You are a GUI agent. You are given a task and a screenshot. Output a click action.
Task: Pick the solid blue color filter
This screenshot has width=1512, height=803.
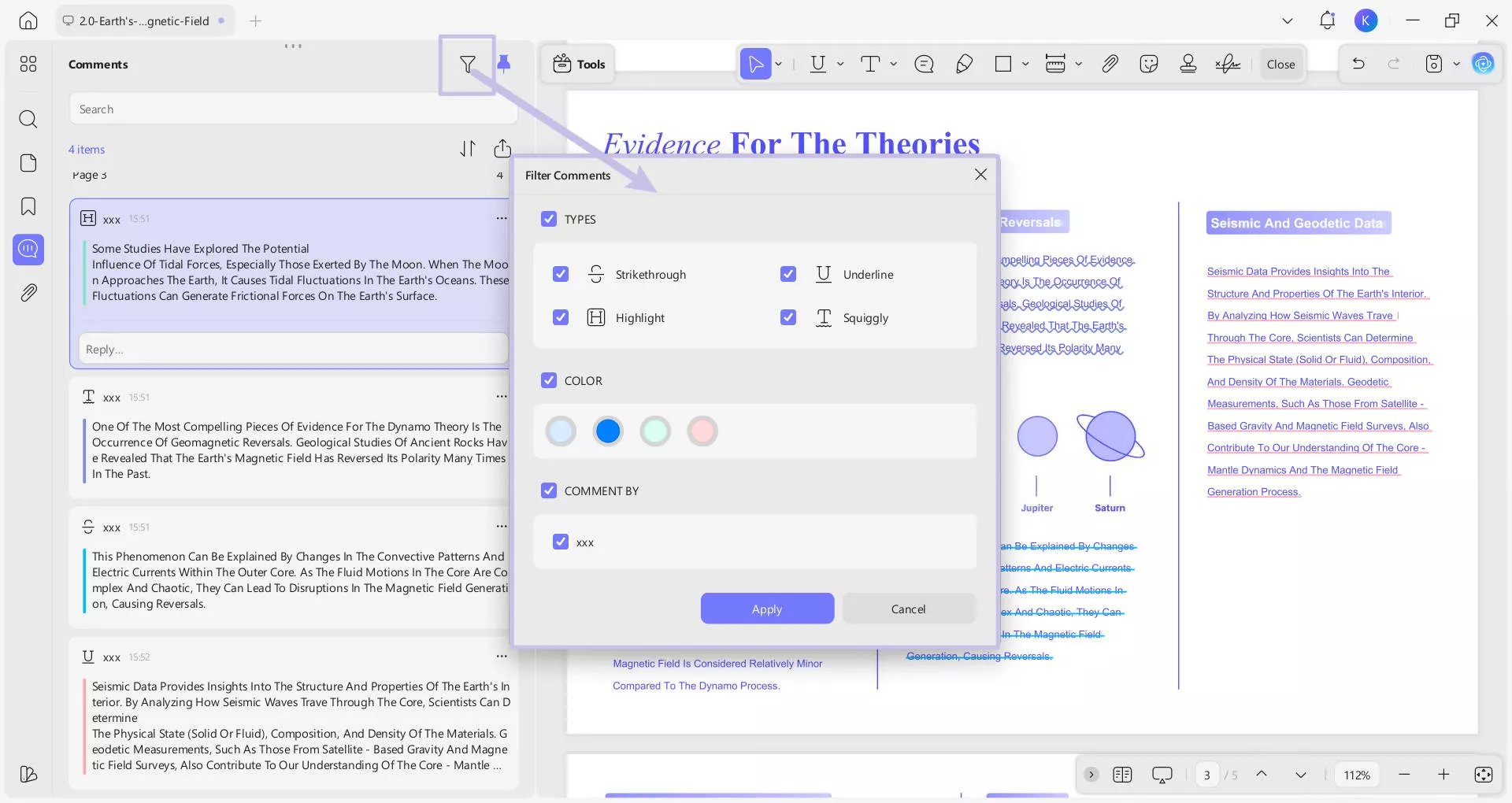(x=608, y=431)
